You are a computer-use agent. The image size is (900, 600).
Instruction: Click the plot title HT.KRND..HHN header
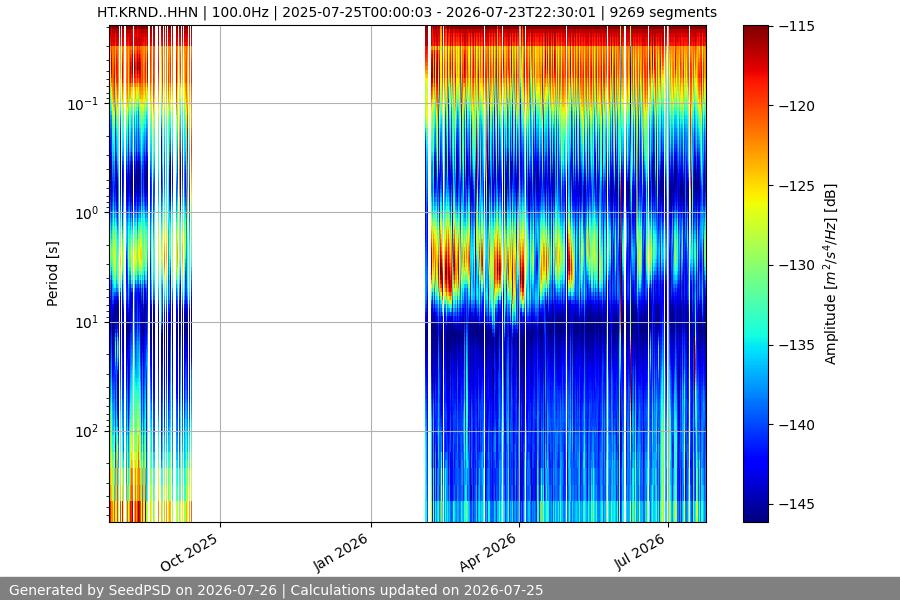(407, 12)
